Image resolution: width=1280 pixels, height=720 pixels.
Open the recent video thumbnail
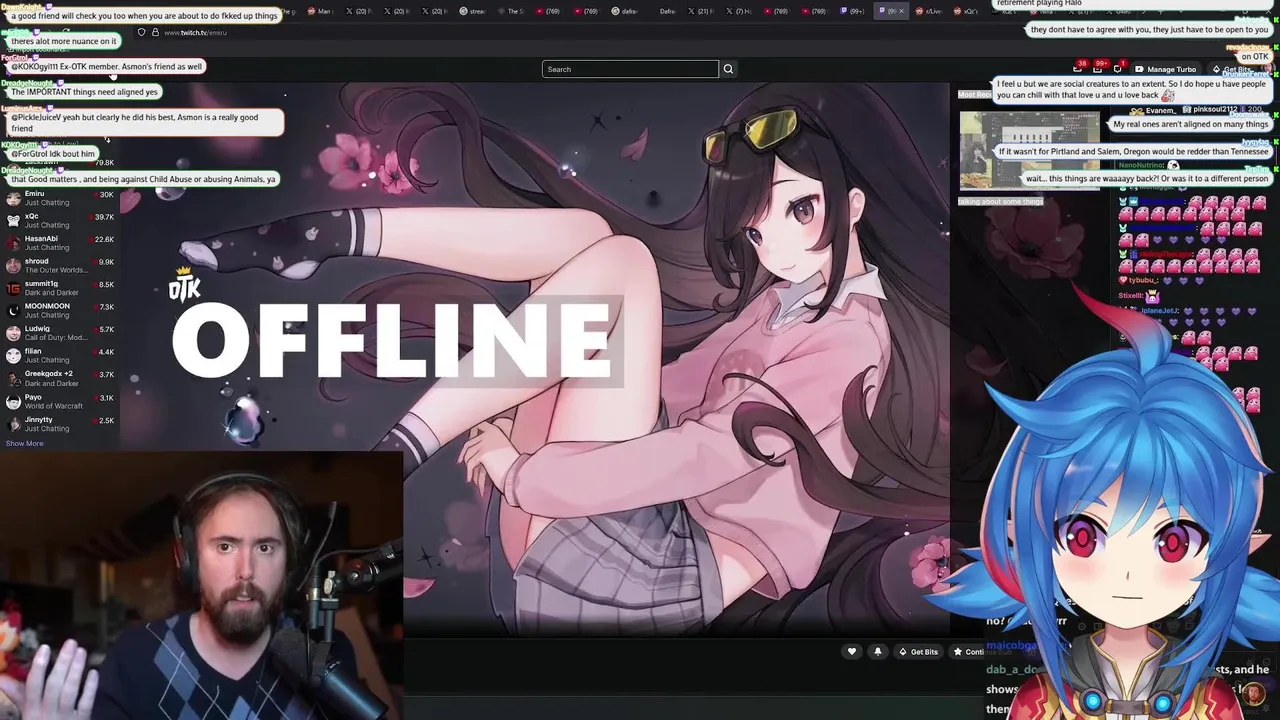click(1029, 150)
